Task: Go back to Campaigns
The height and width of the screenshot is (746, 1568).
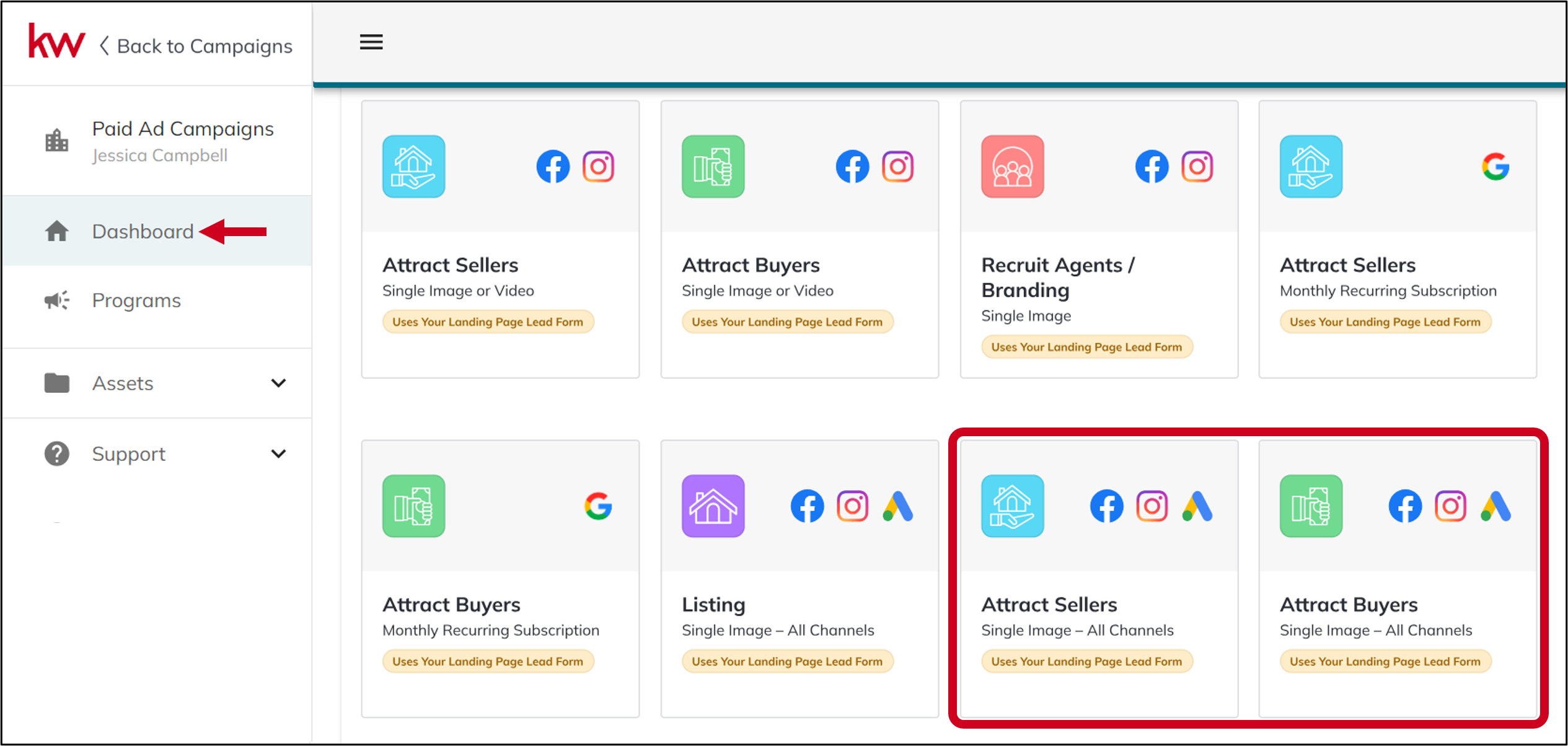Action: [x=196, y=46]
